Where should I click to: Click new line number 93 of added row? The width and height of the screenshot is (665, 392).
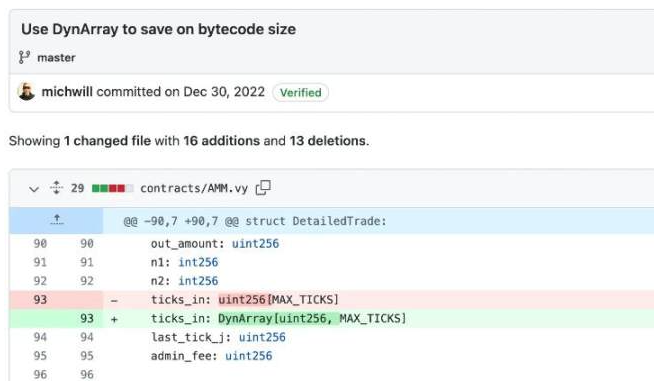coord(87,318)
